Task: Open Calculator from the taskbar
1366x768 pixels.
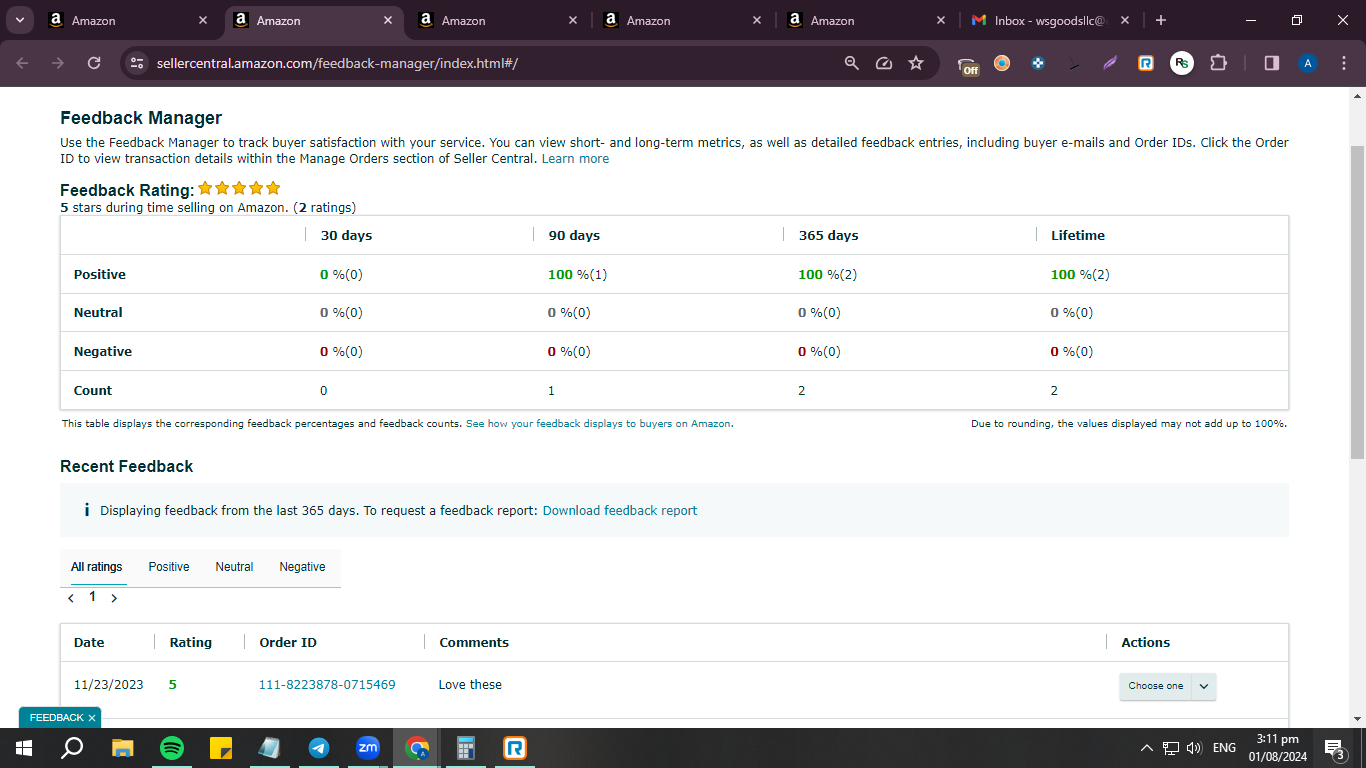Action: coord(466,748)
